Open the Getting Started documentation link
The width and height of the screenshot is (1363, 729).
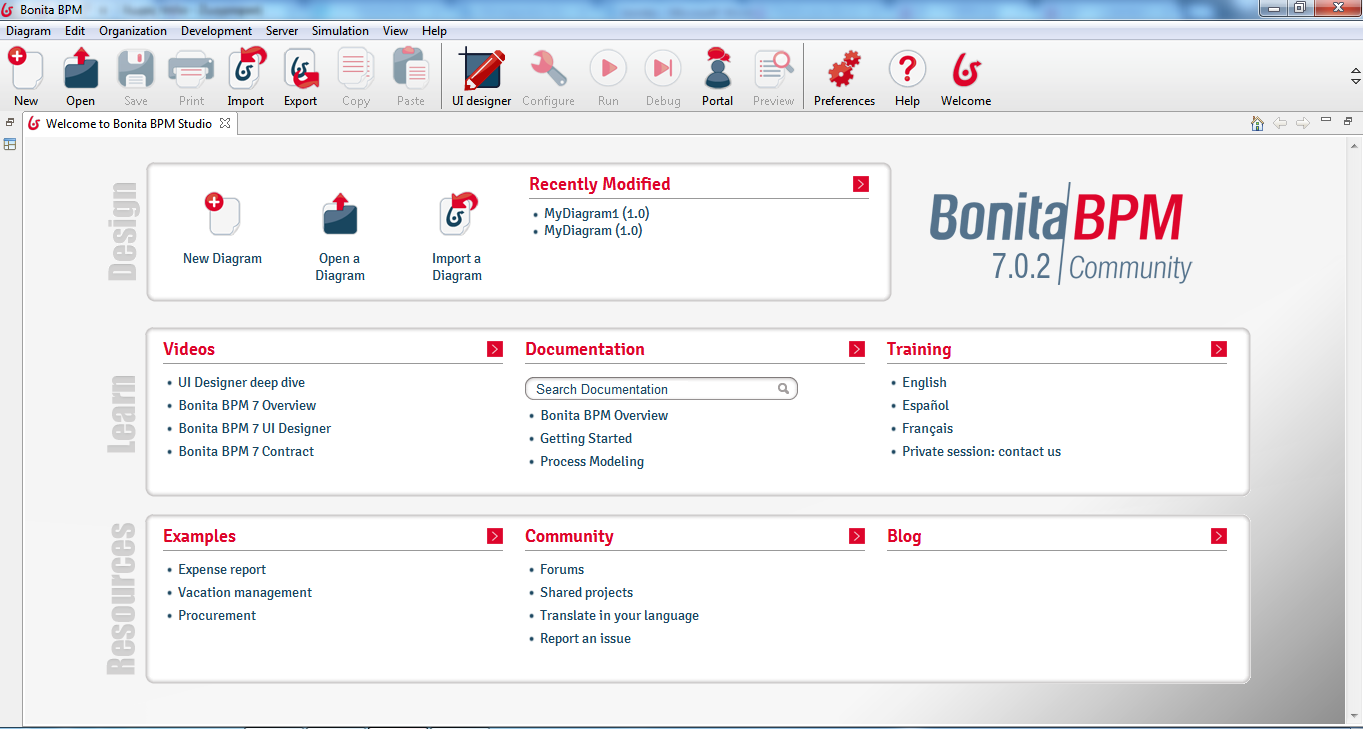586,438
